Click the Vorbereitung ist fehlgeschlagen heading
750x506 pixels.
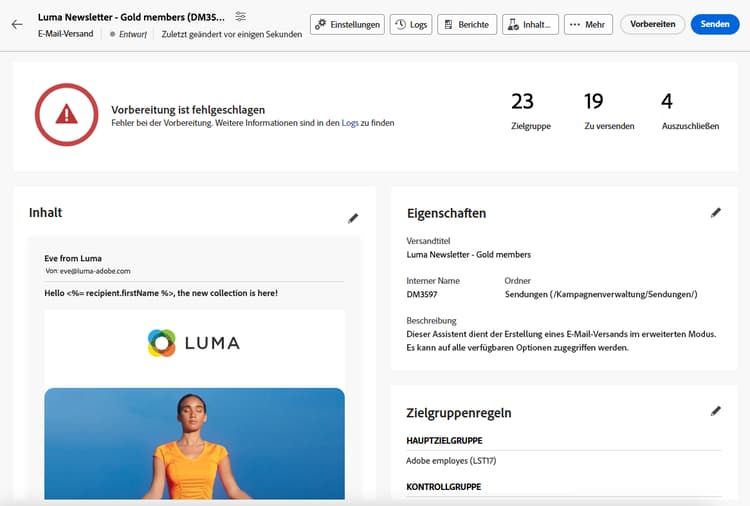[188, 110]
